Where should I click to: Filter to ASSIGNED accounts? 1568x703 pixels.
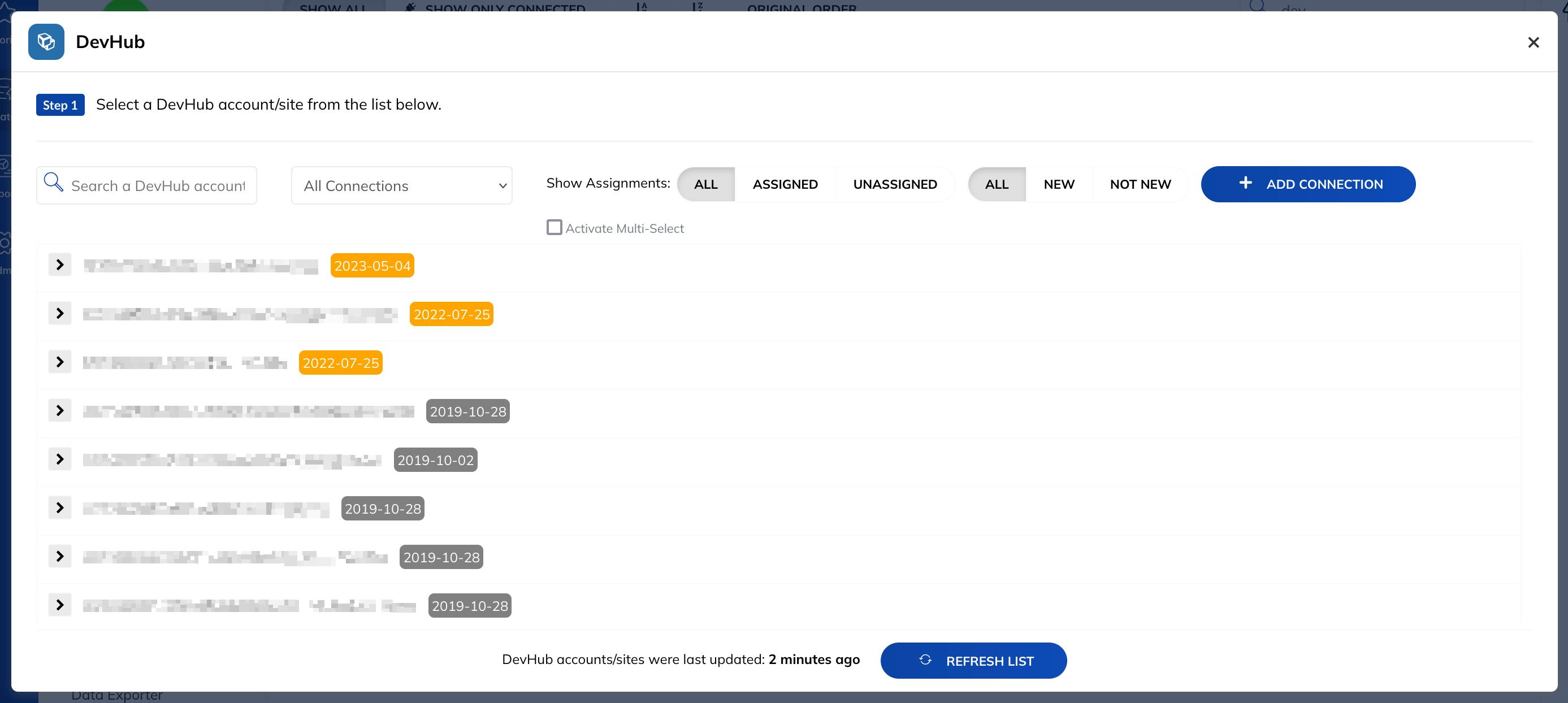pos(785,184)
